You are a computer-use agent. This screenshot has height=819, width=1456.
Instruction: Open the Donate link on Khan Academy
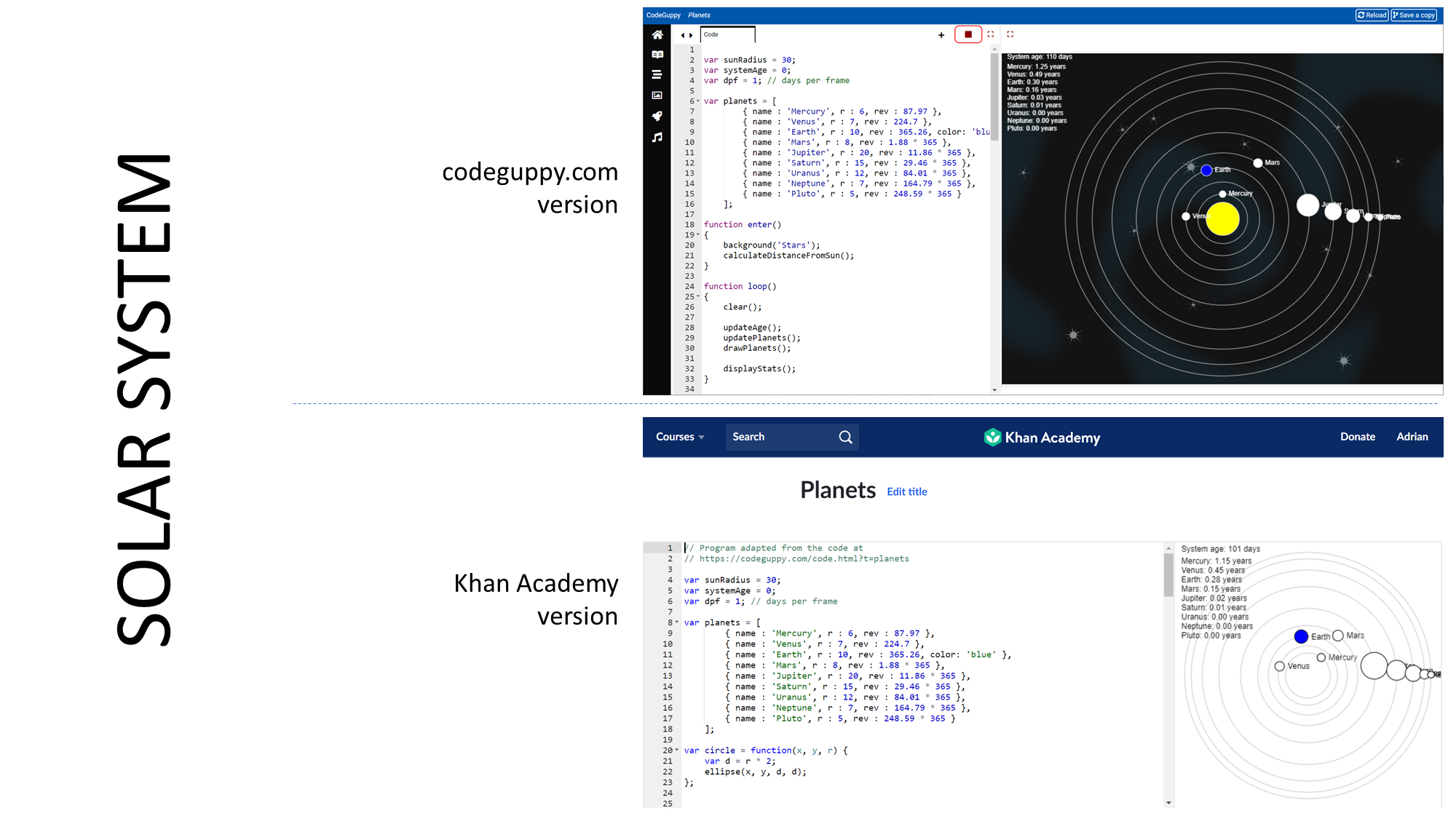tap(1358, 437)
